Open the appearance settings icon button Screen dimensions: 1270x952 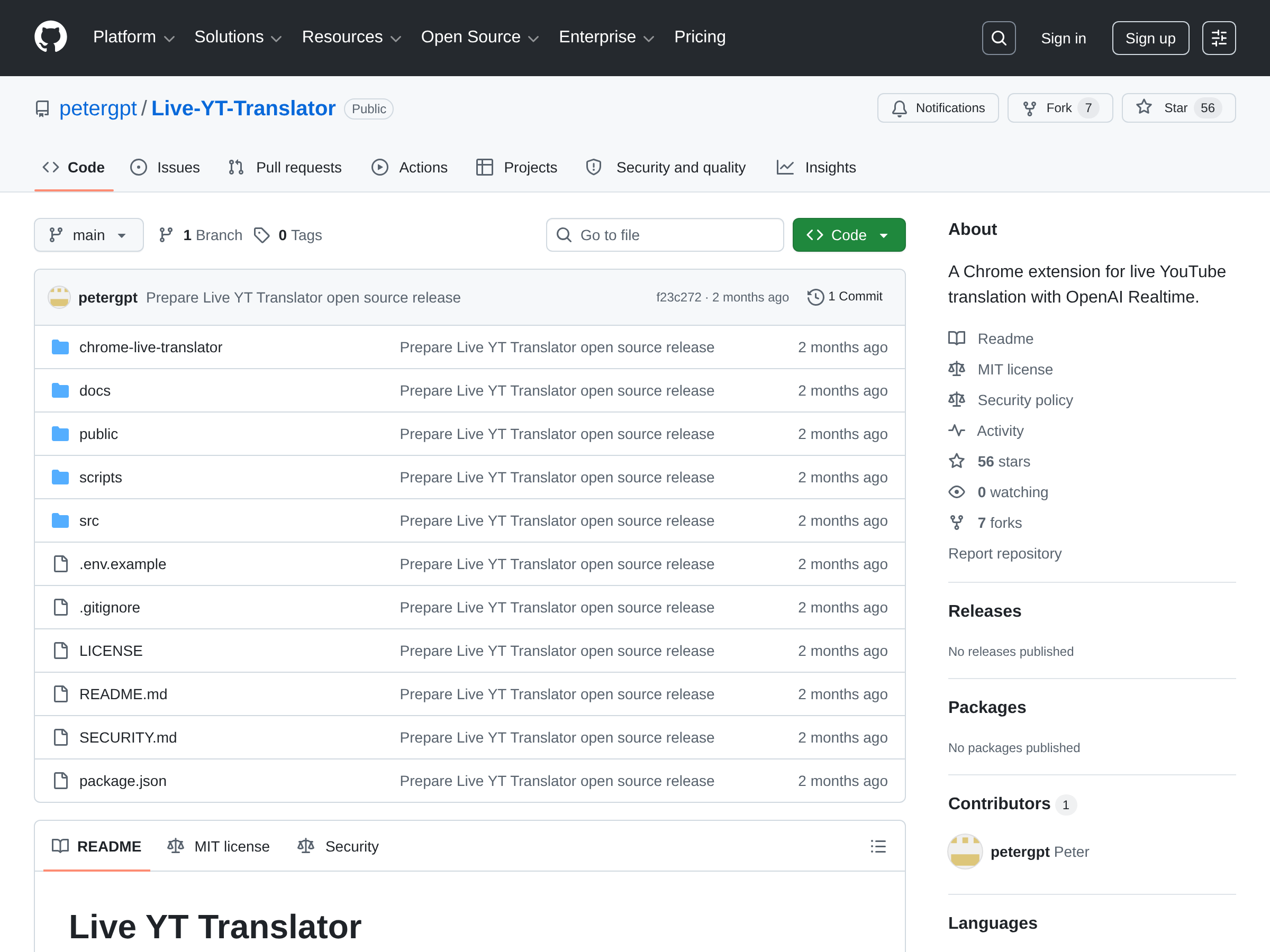tap(1218, 38)
